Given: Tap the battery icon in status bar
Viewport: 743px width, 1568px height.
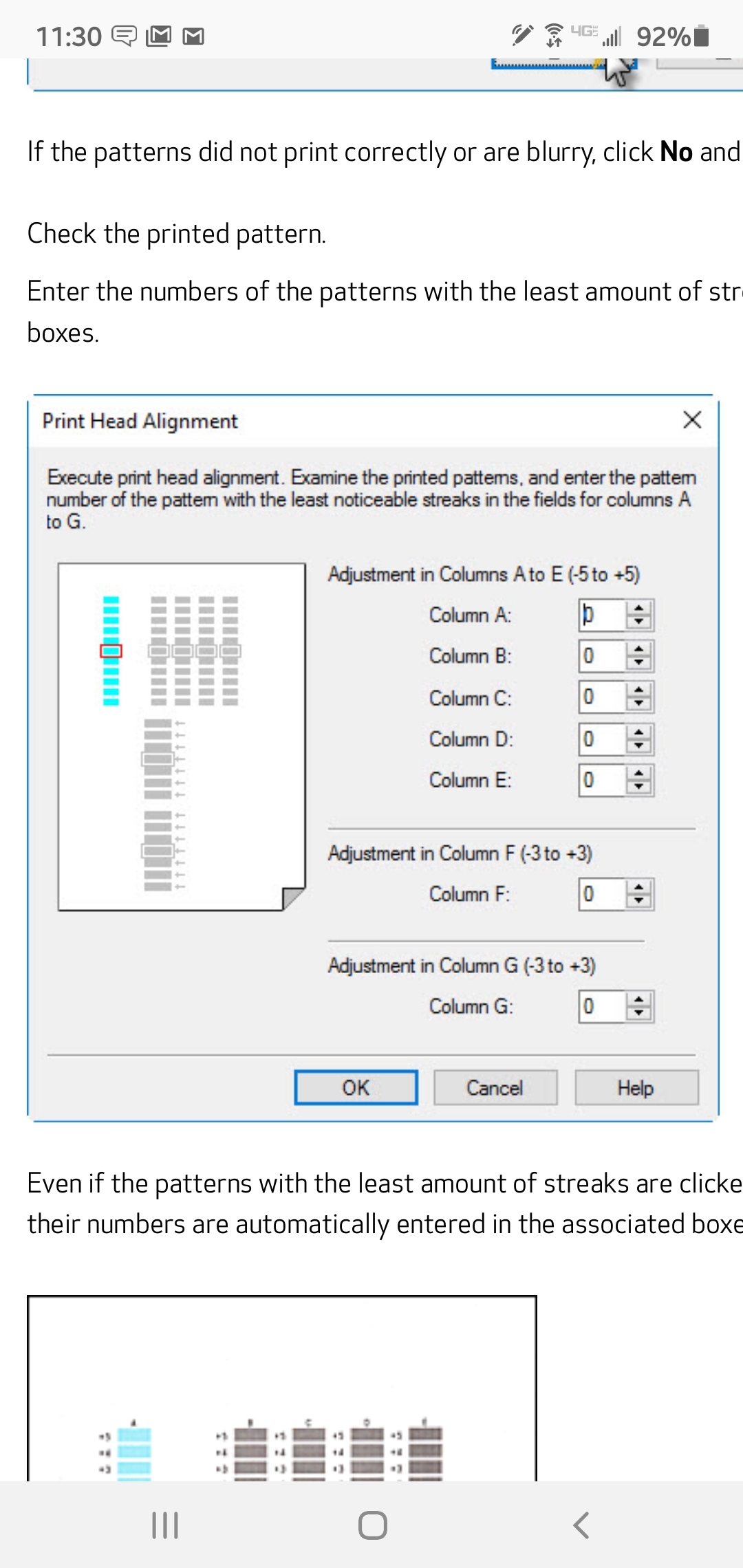Looking at the screenshot, I should coord(702,36).
